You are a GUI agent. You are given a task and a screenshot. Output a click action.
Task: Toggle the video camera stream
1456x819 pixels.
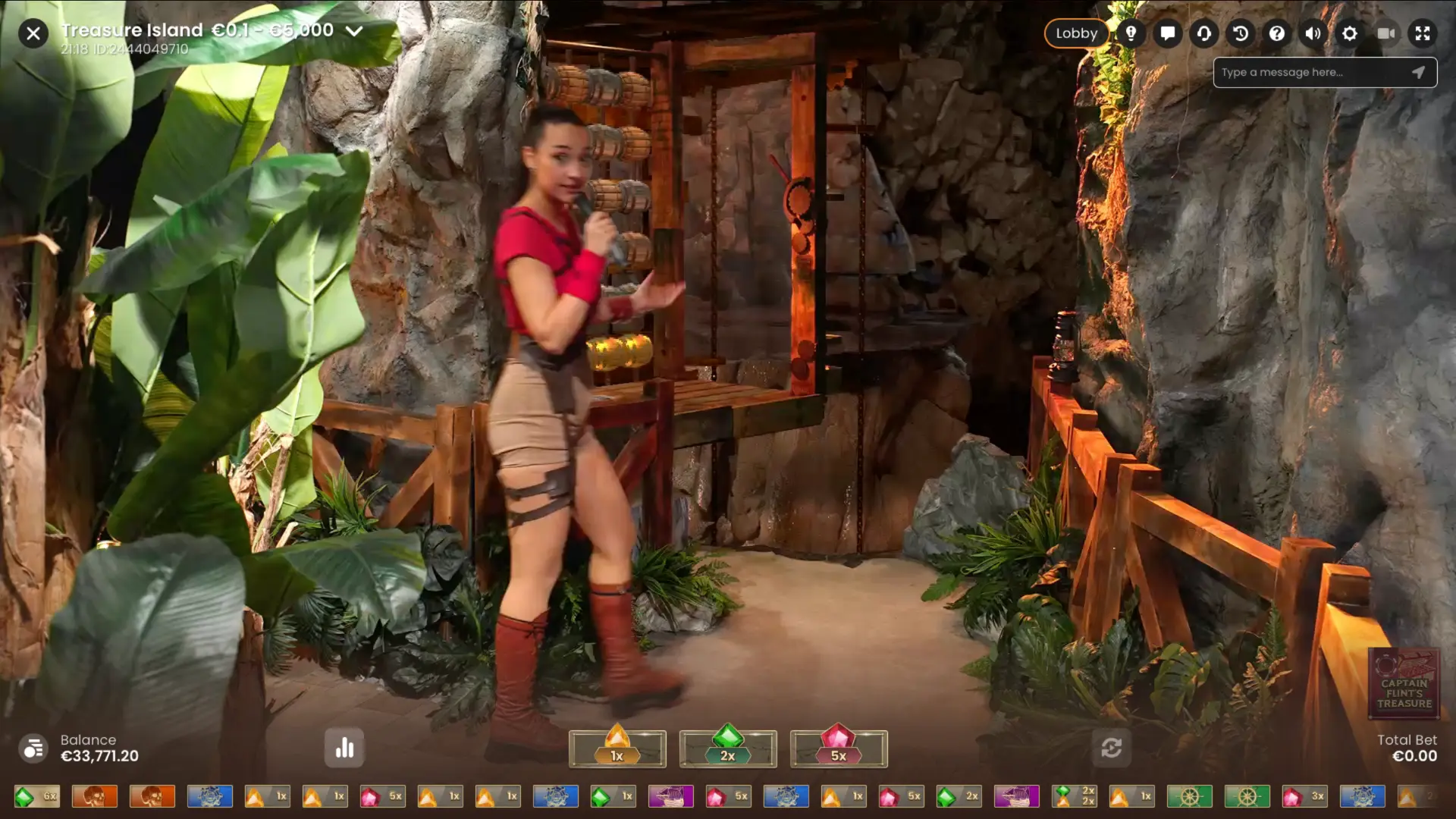pos(1386,33)
